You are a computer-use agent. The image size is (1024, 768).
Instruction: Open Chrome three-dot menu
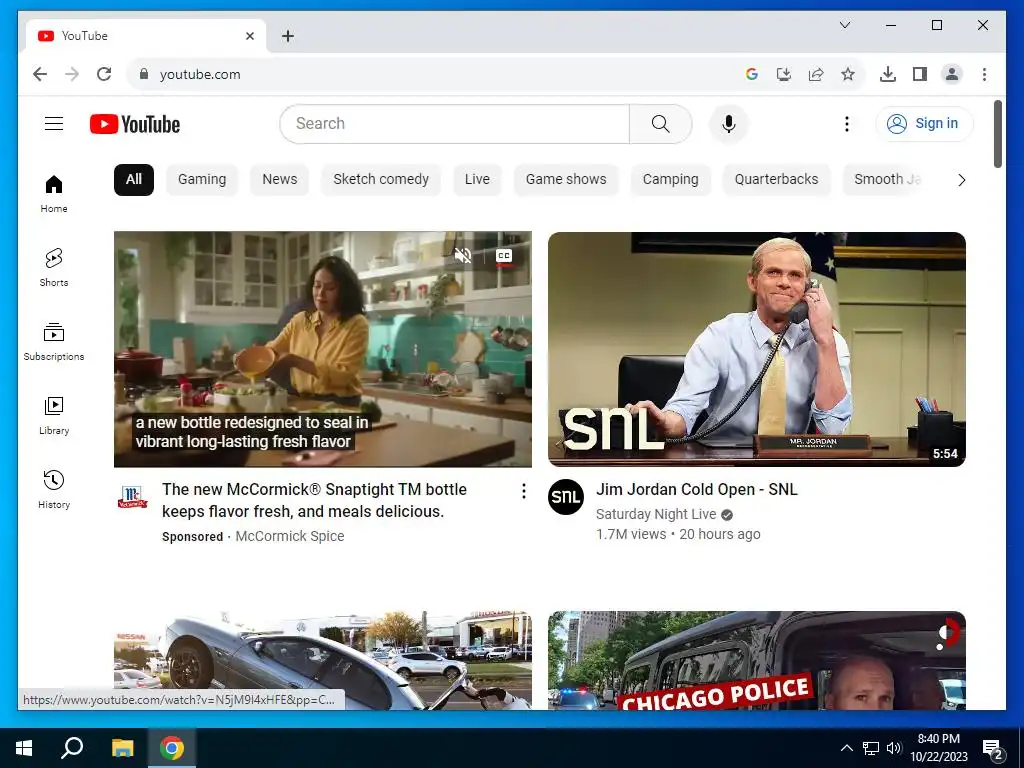pos(984,74)
